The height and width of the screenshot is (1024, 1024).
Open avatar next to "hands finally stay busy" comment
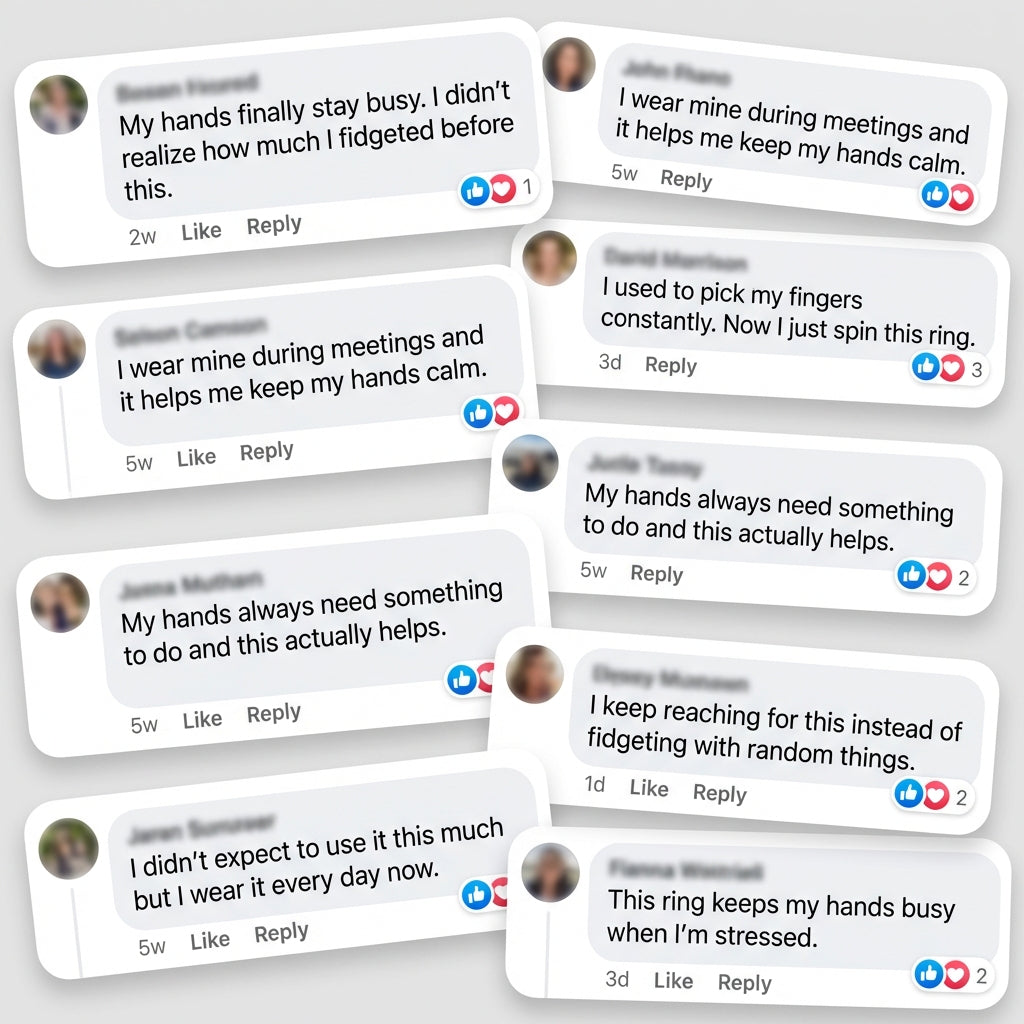pyautogui.click(x=58, y=104)
